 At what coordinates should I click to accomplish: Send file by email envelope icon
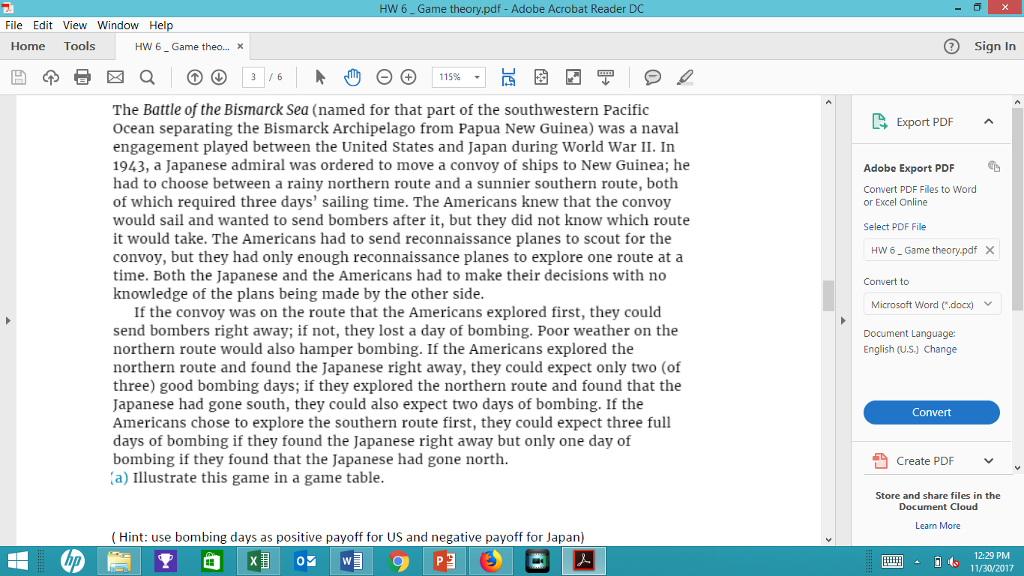coord(115,77)
